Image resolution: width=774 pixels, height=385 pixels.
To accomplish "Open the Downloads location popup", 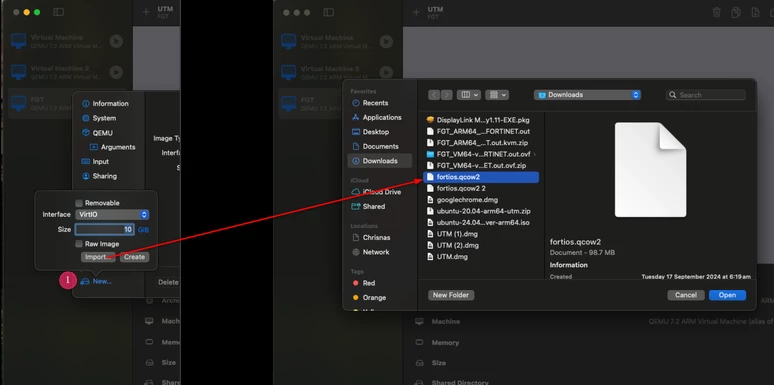I will pyautogui.click(x=587, y=95).
